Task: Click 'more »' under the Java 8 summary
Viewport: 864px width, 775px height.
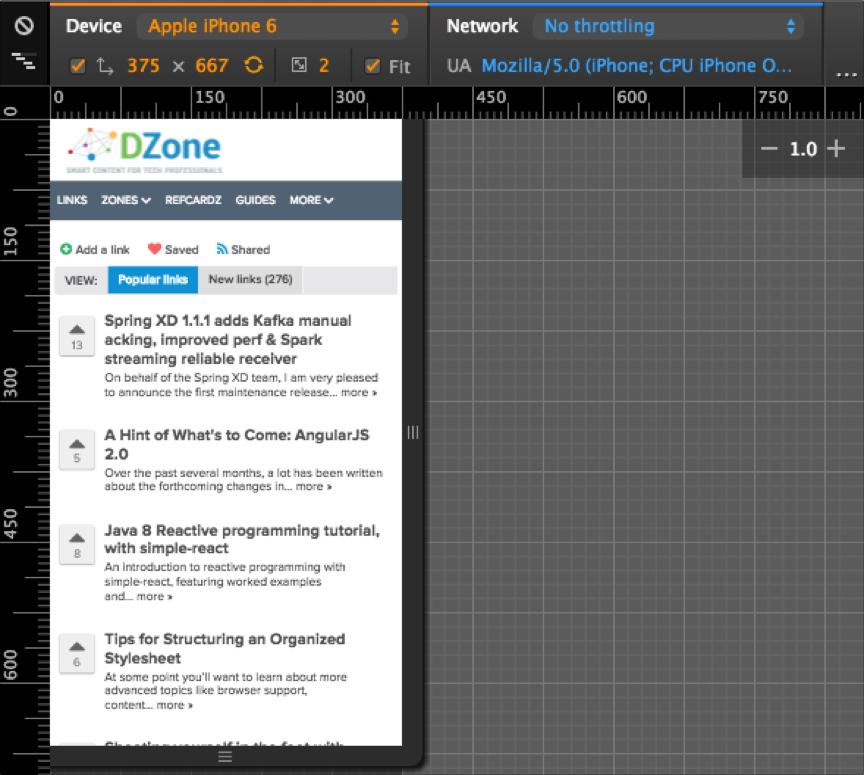Action: [x=154, y=596]
